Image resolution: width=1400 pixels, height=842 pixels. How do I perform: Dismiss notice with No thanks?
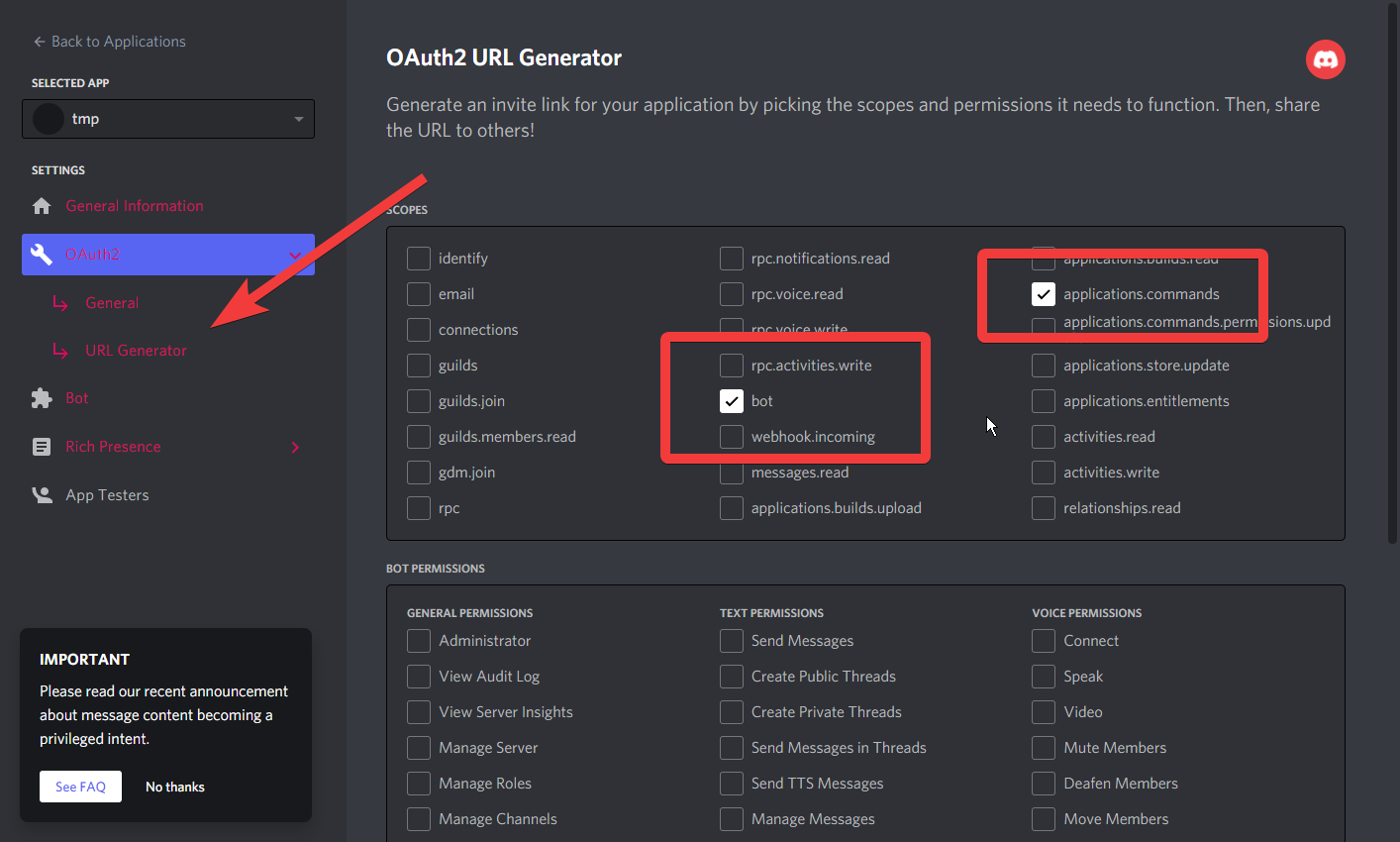pos(175,787)
